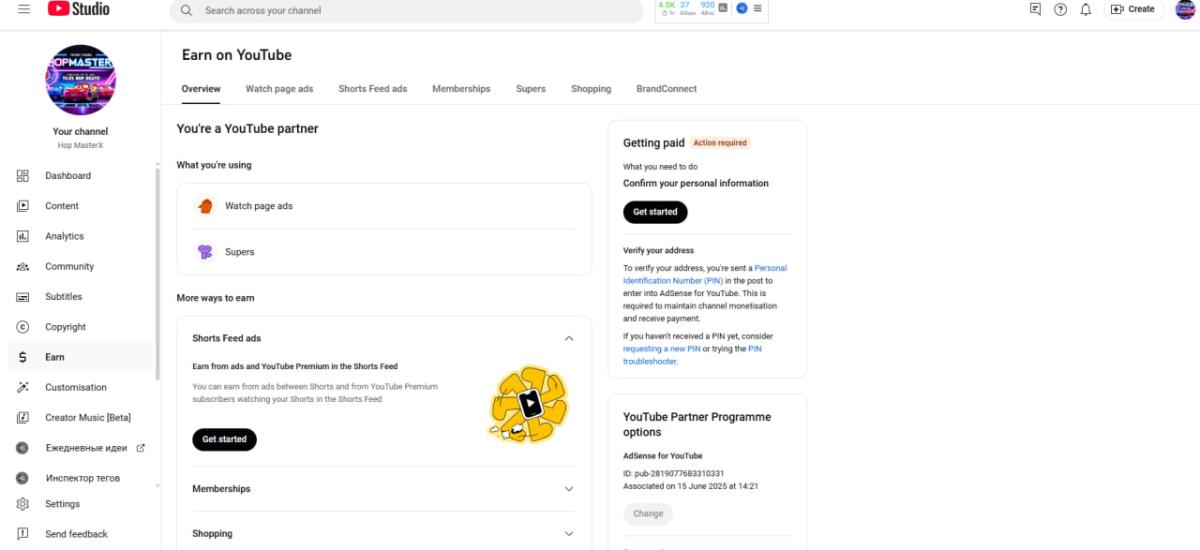This screenshot has width=1200, height=550.
Task: Click the extension bar chart icon
Action: 723,8
